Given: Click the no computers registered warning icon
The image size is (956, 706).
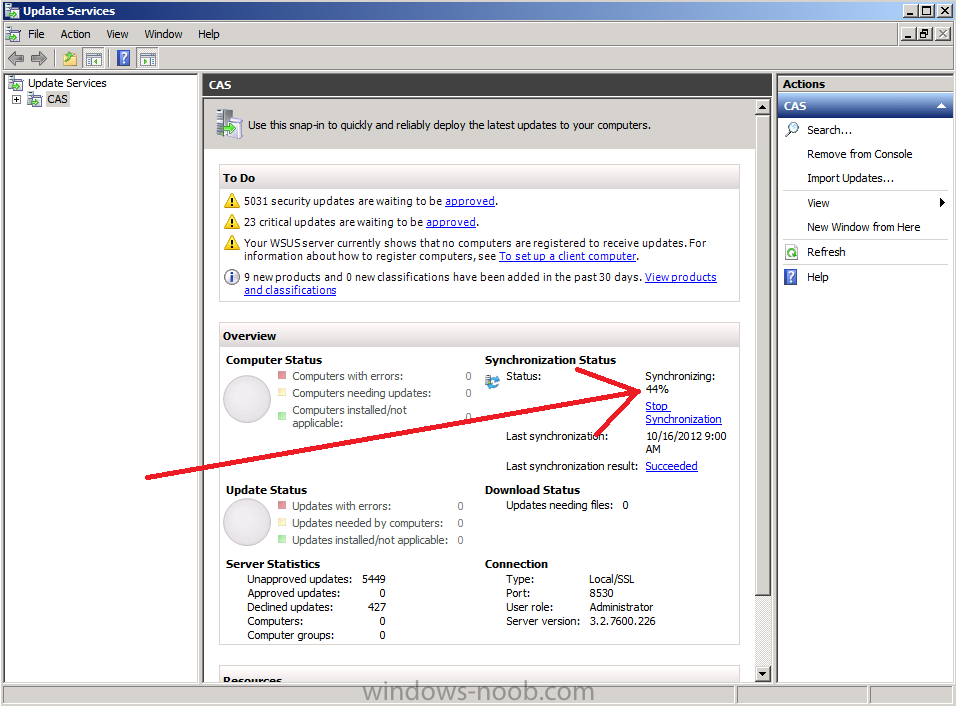Looking at the screenshot, I should click(232, 243).
